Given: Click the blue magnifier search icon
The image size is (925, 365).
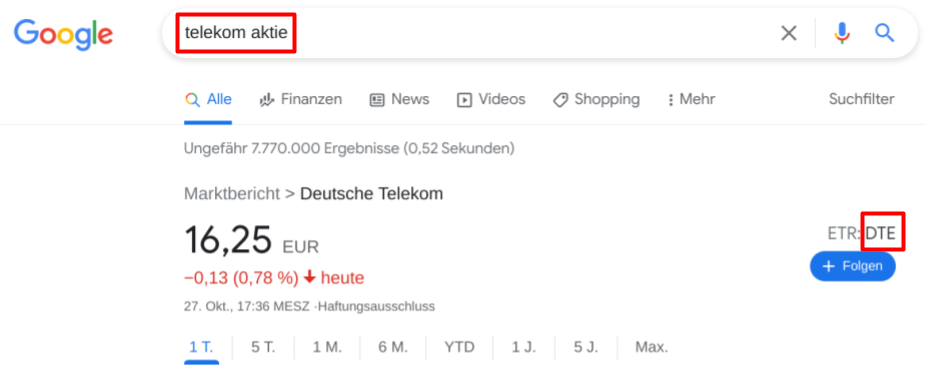Looking at the screenshot, I should pos(884,33).
